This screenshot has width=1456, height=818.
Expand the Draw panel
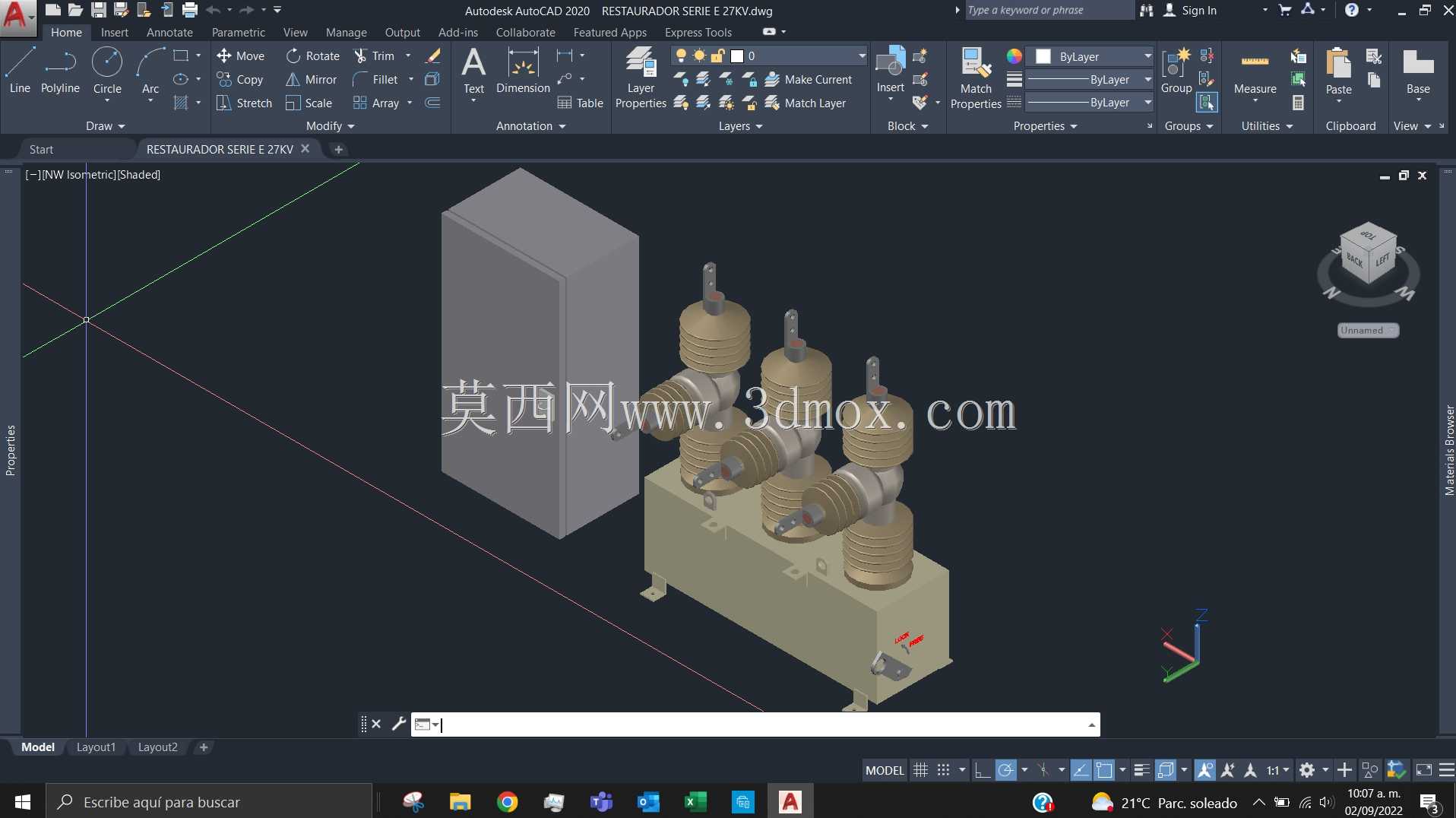(x=105, y=125)
